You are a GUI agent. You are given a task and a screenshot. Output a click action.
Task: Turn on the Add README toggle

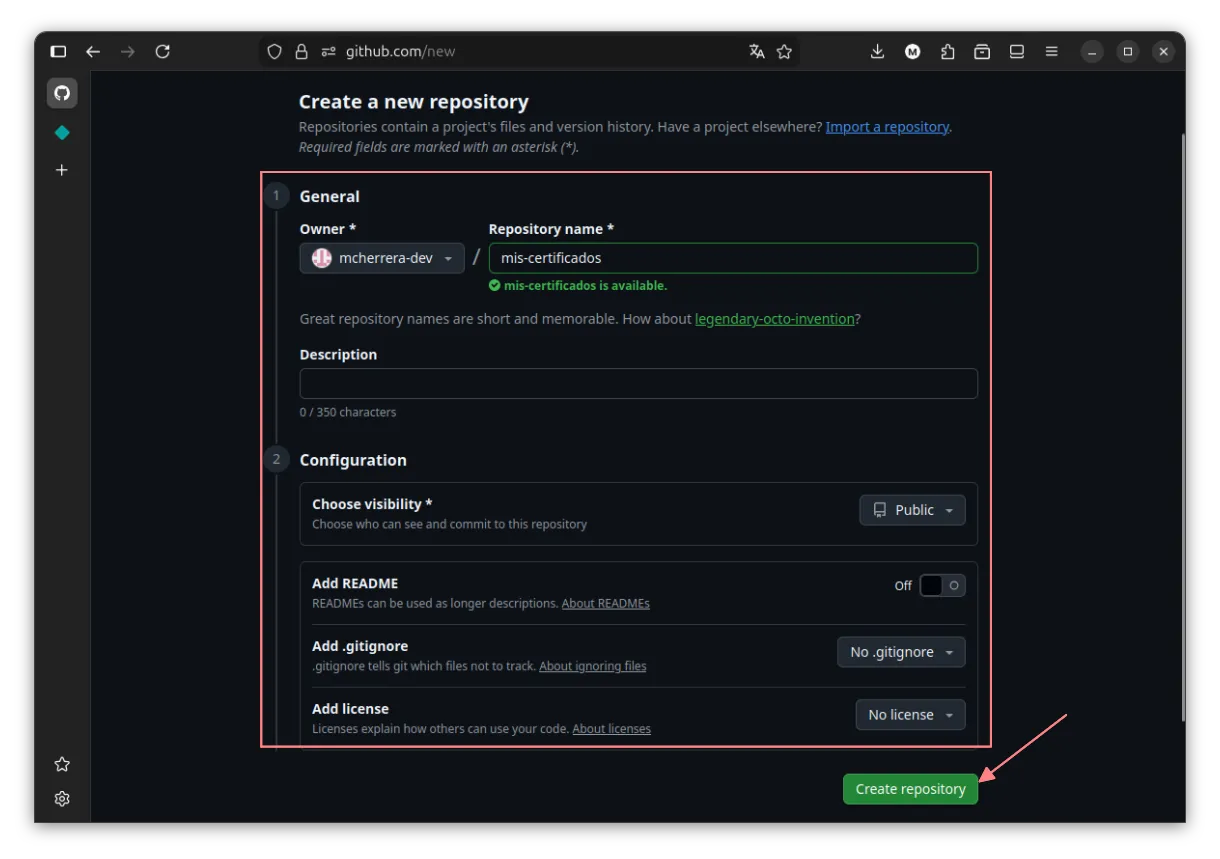pyautogui.click(x=942, y=586)
